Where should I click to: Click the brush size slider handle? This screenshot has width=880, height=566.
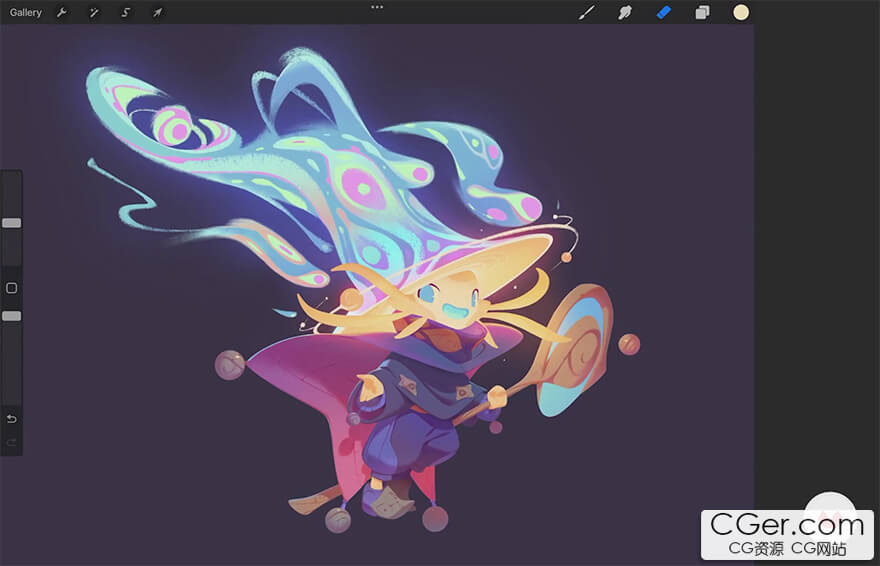pyautogui.click(x=11, y=223)
